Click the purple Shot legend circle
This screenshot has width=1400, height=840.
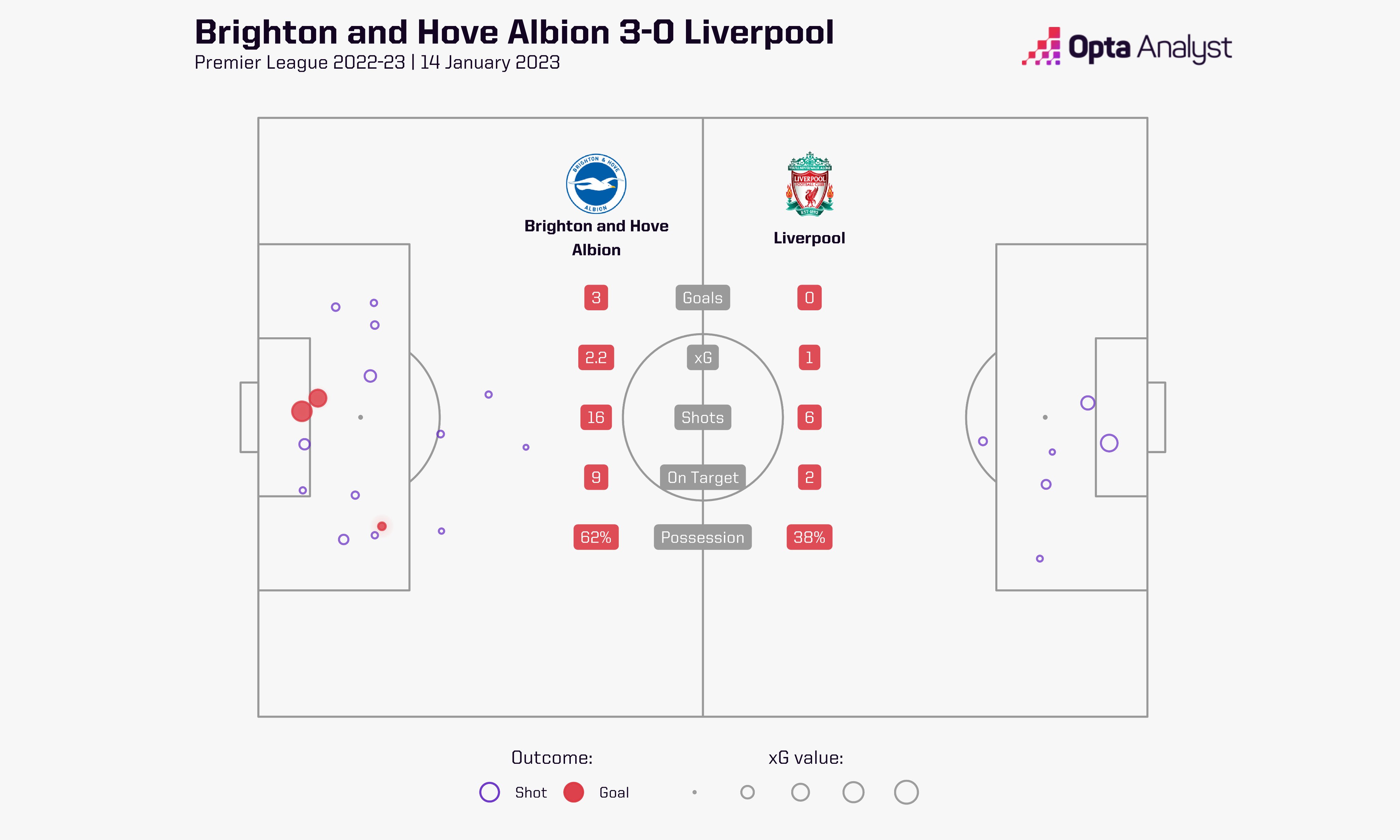[489, 792]
